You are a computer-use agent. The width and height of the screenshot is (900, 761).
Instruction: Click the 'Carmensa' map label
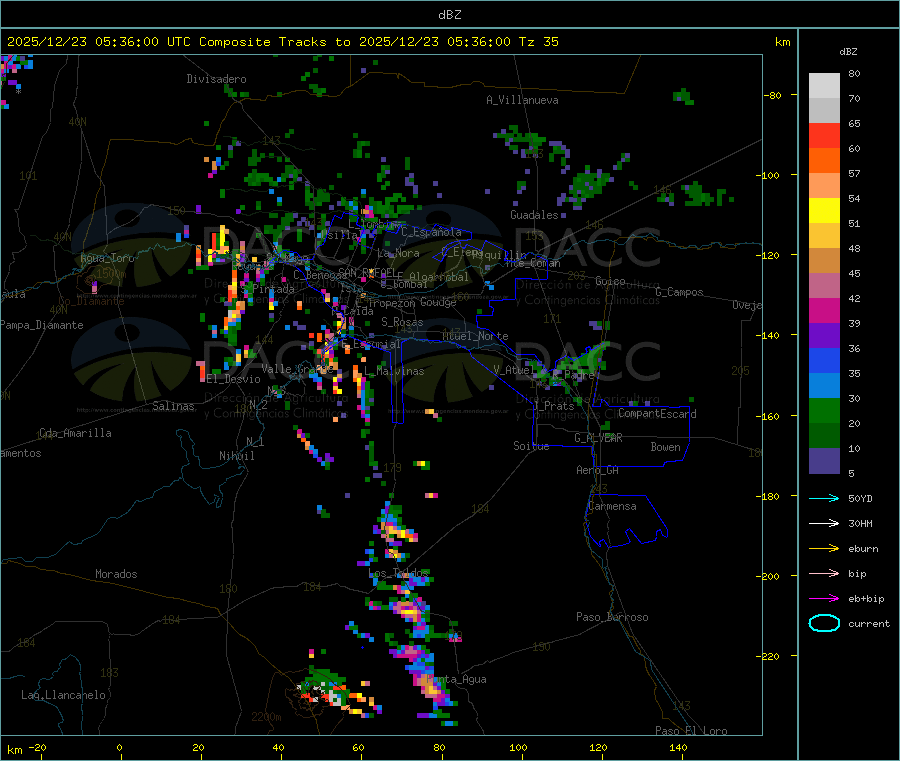point(612,506)
